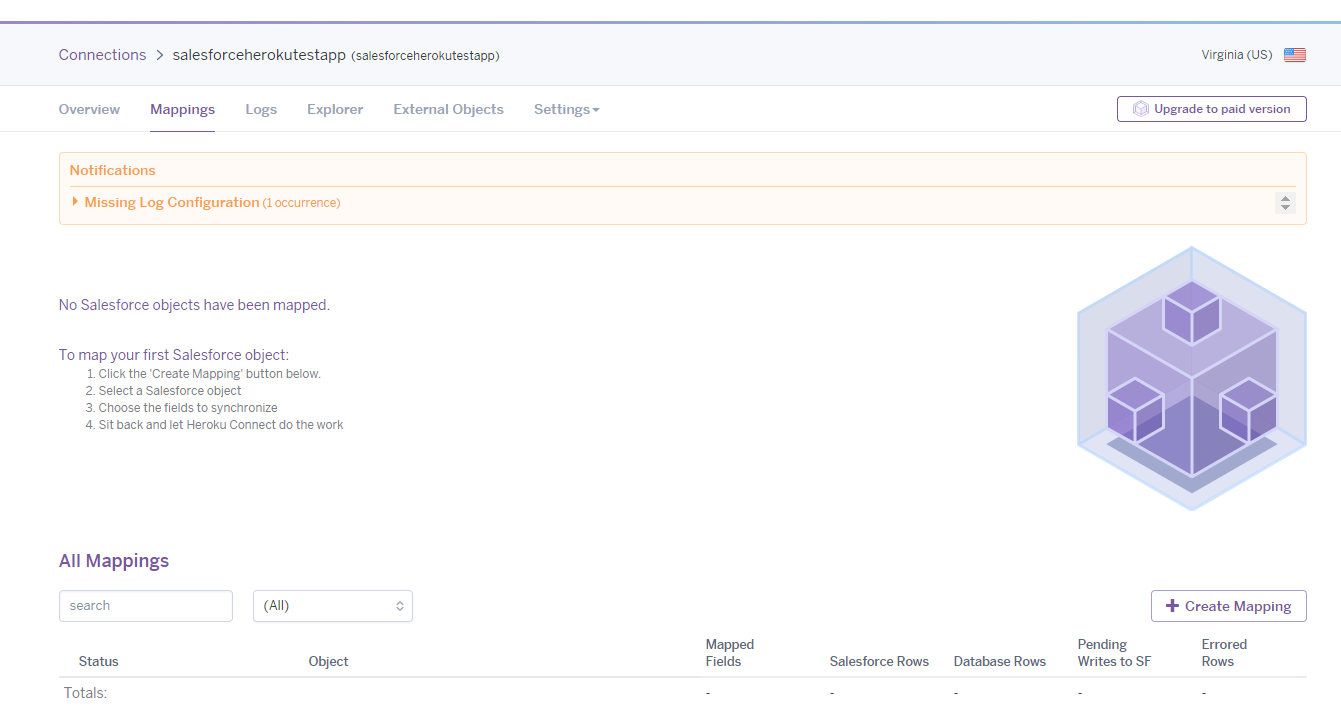Click Upgrade to paid version button
The height and width of the screenshot is (716, 1341).
[x=1211, y=109]
